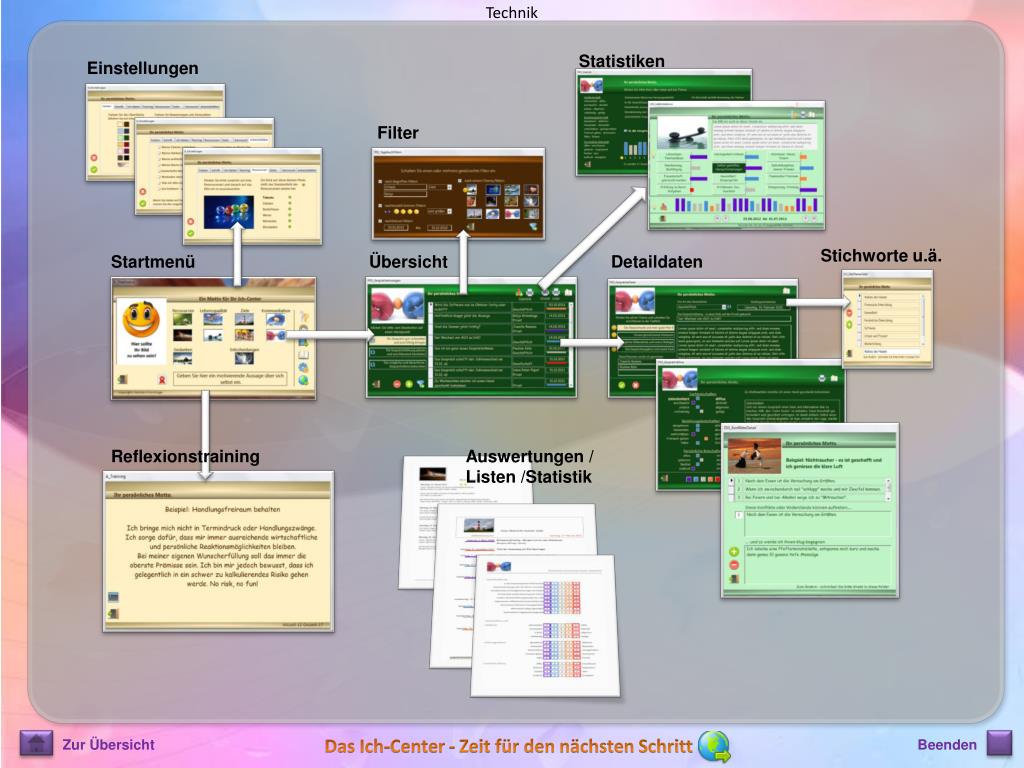Click the start date field in Filter window
This screenshot has height=768, width=1024.
point(398,227)
